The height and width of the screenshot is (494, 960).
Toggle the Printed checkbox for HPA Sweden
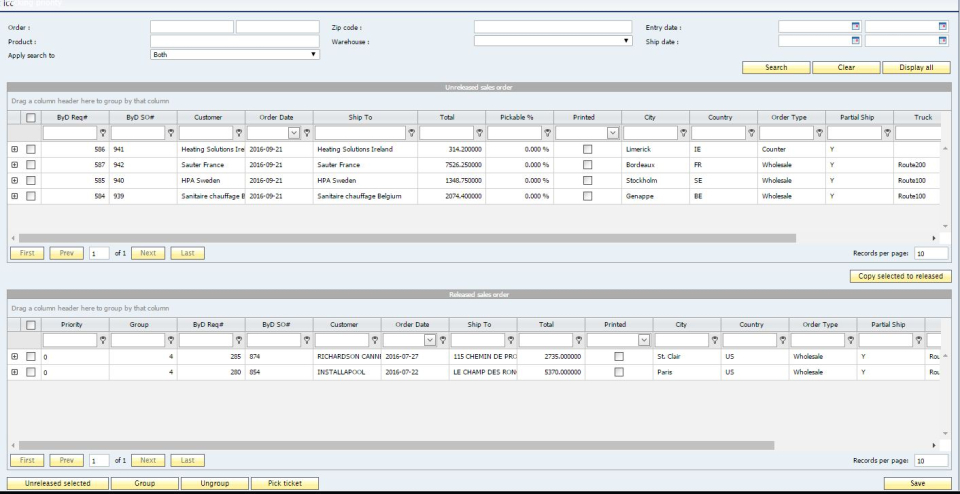[588, 181]
